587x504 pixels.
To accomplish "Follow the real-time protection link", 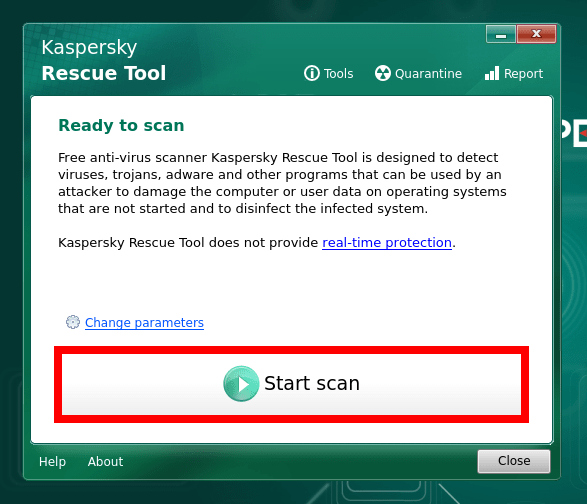I will (x=387, y=243).
